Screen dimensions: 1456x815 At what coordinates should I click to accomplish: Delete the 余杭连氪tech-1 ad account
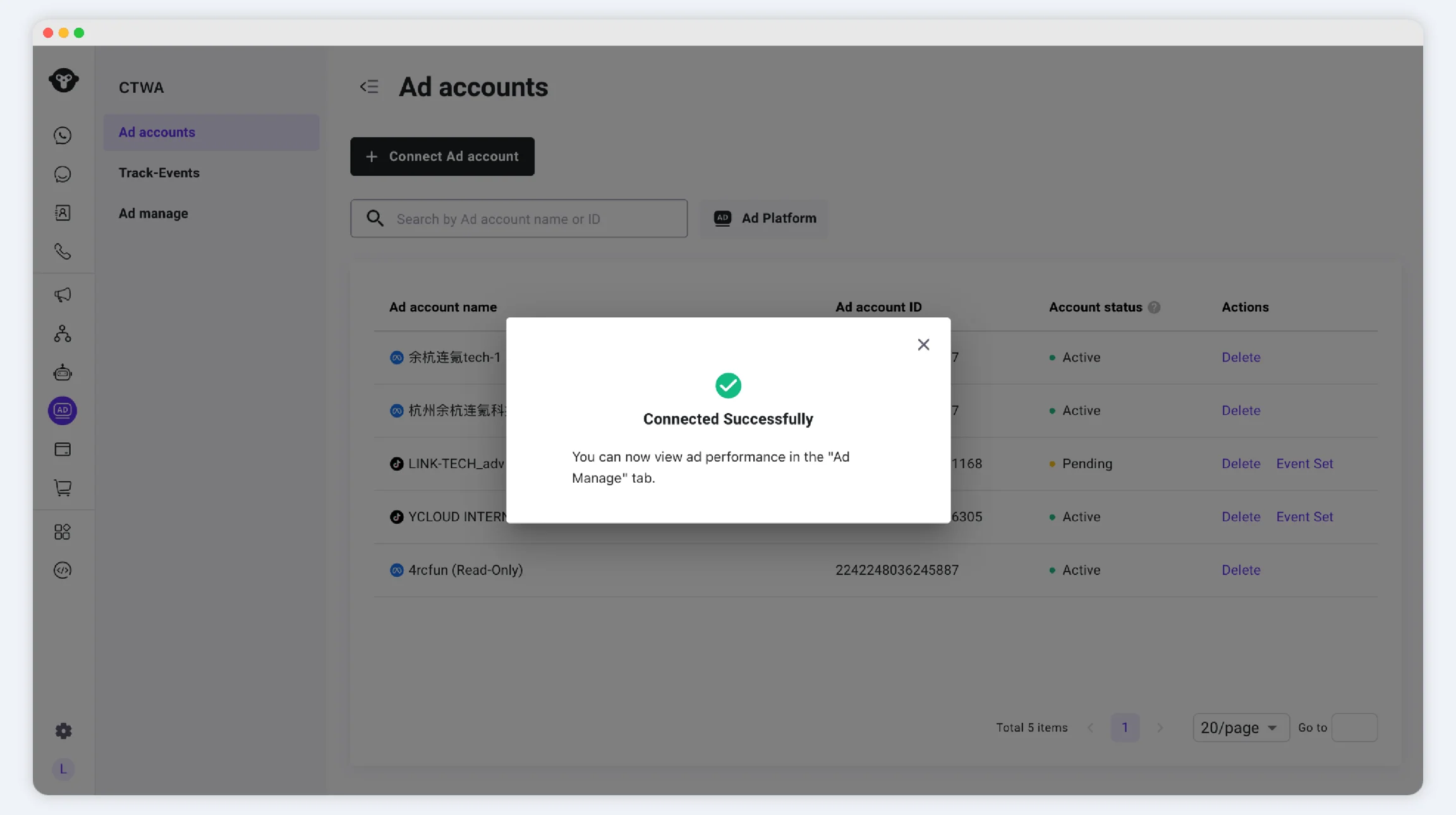[1241, 358]
